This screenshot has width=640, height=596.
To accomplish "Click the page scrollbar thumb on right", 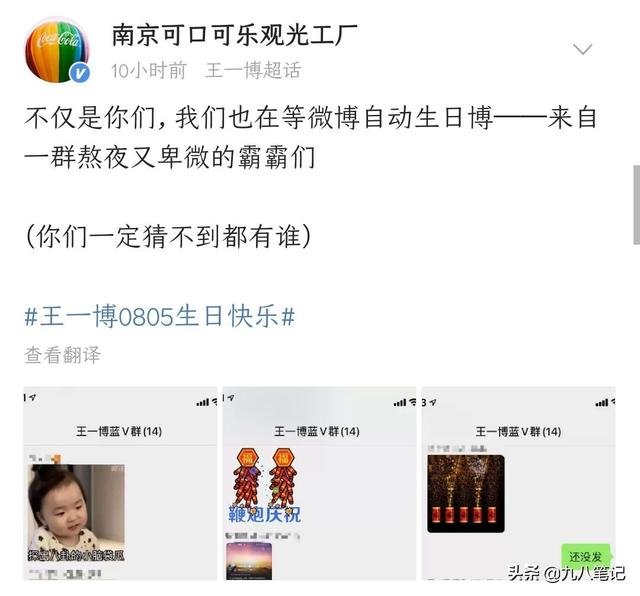I will pos(636,205).
